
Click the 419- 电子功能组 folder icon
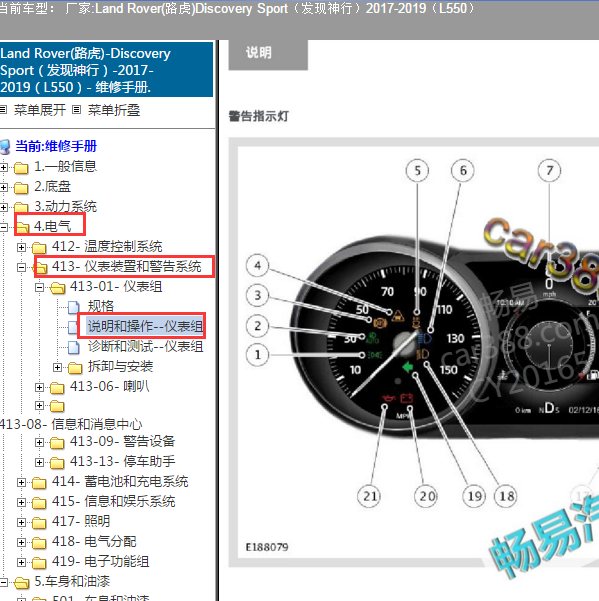[x=39, y=563]
